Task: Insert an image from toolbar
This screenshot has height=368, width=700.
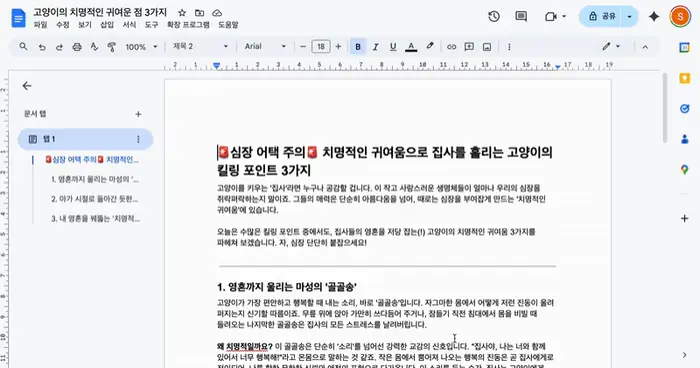Action: pos(487,46)
